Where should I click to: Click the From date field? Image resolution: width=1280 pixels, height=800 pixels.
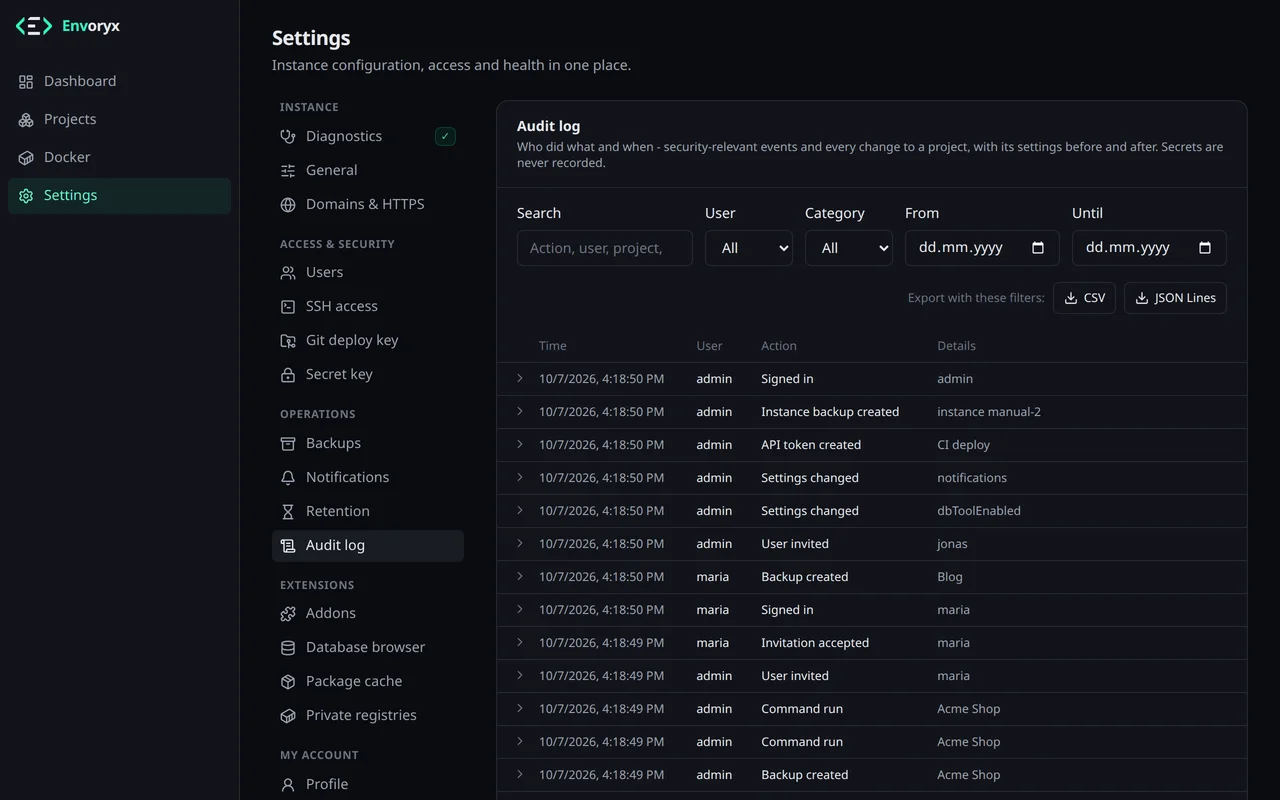[982, 248]
